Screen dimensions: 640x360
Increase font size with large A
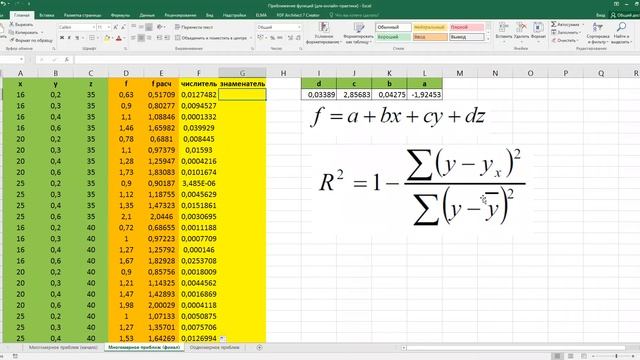pyautogui.click(x=116, y=27)
